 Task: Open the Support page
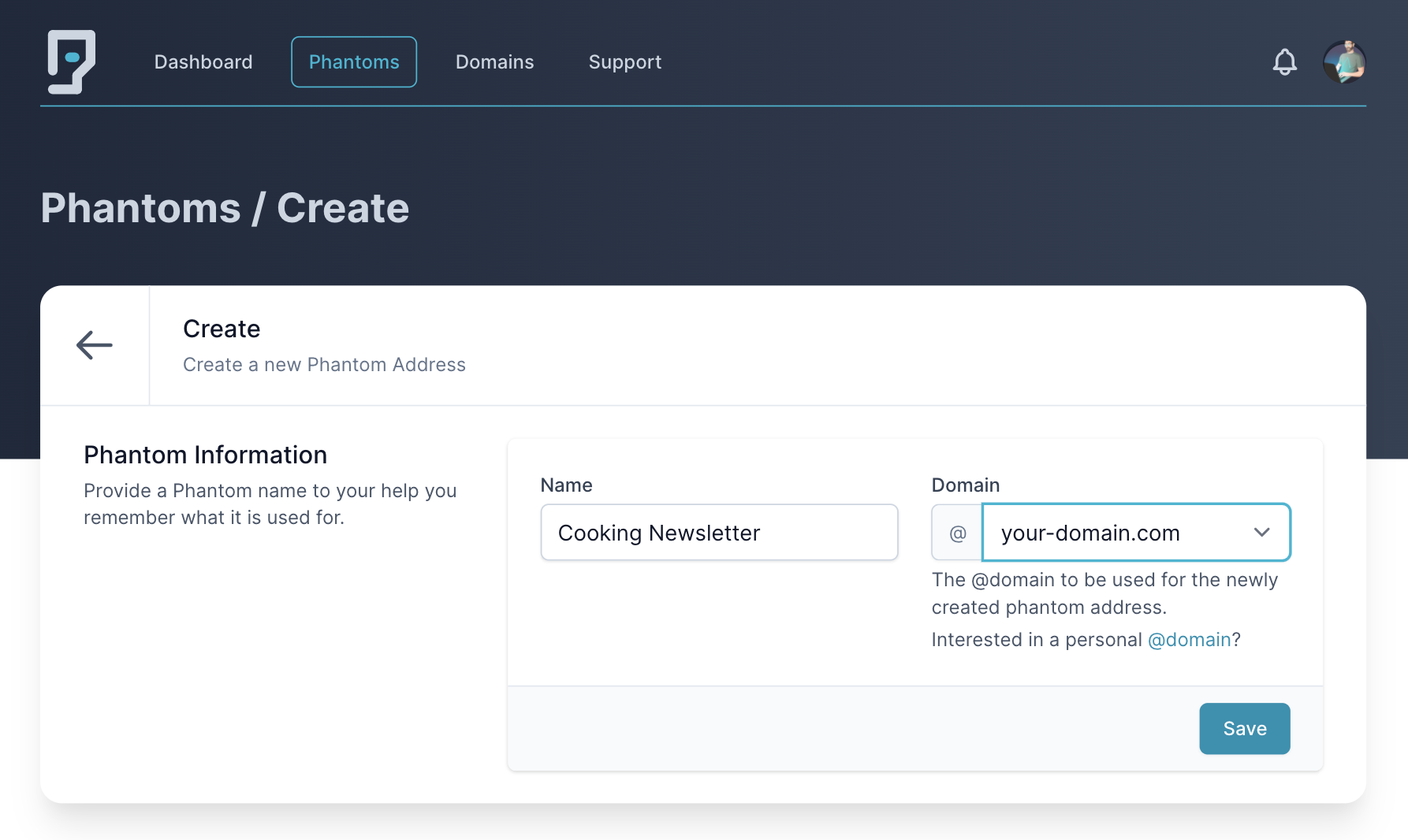pyautogui.click(x=624, y=62)
